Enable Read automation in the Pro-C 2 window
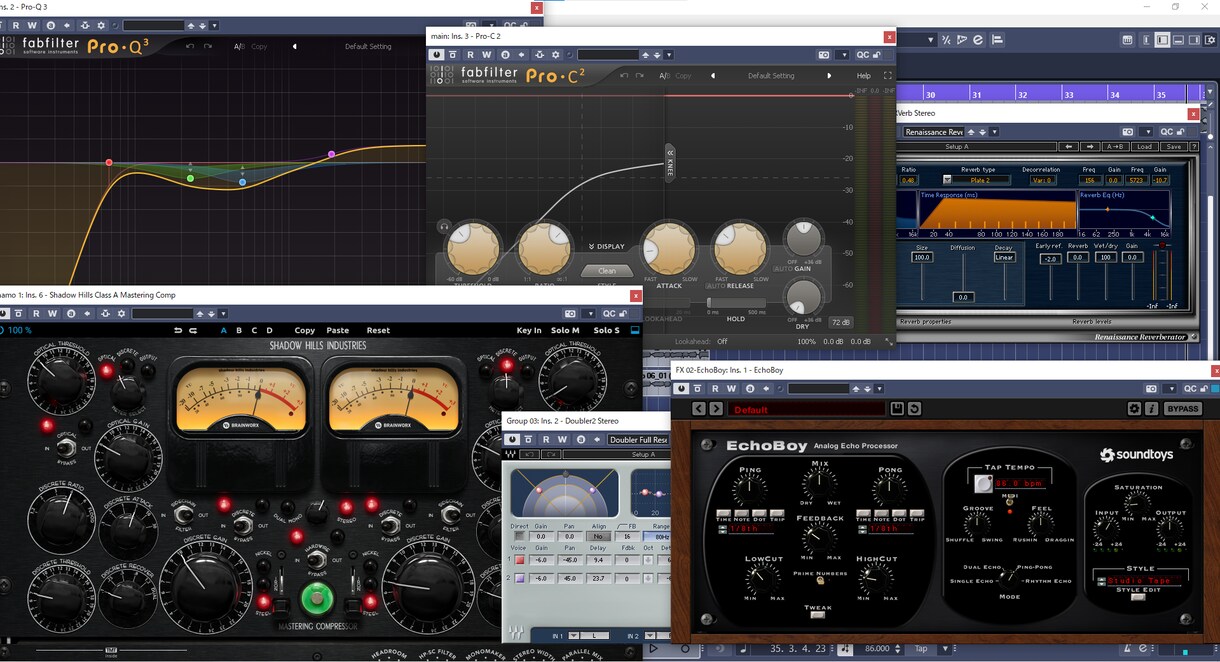Screen dimensions: 1220x662 471,55
